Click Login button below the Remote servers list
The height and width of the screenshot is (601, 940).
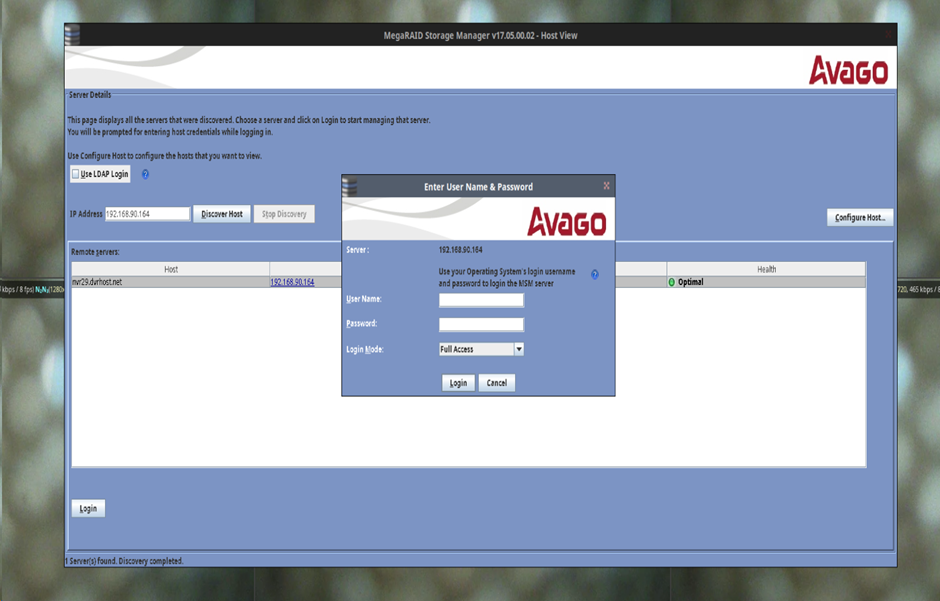click(x=88, y=508)
